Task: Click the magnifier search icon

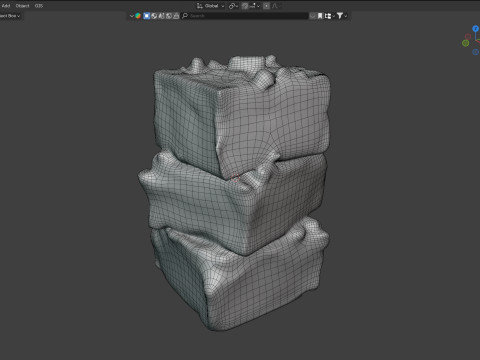Action: tap(185, 16)
